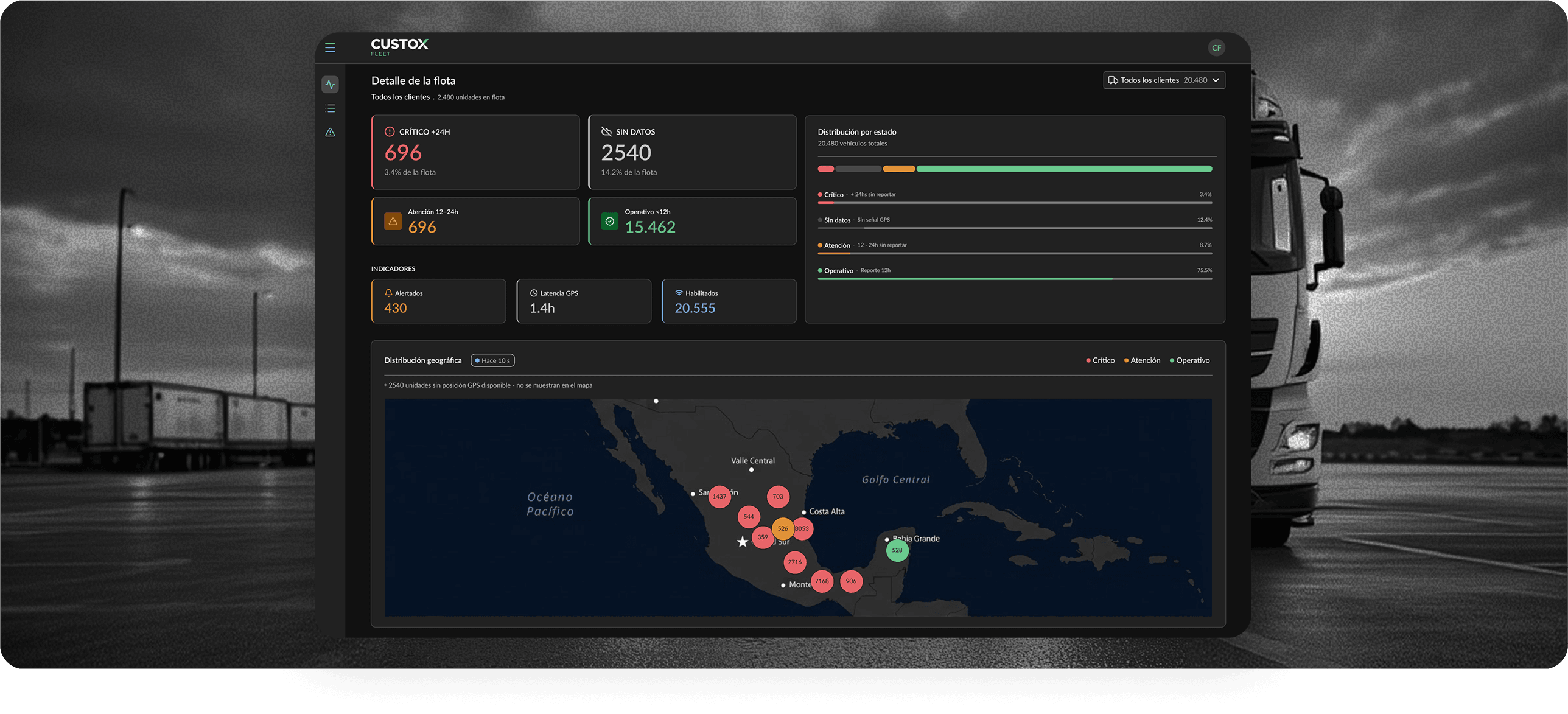Screen dimensions: 1568x714
Task: Click the Hace 10 s refresh badge
Action: tap(492, 360)
